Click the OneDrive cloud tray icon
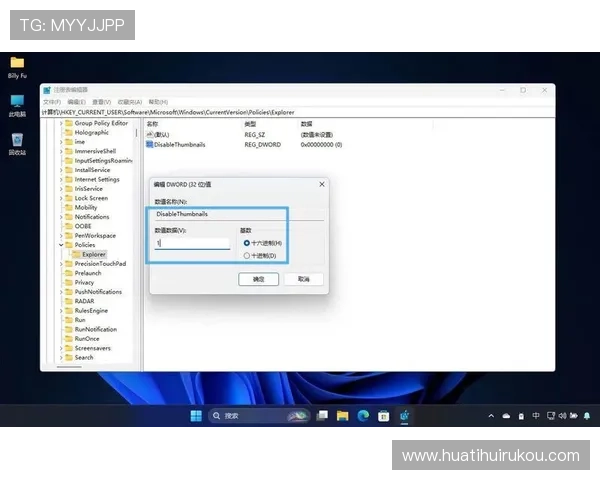Viewport: 600px width, 480px height. 506,416
